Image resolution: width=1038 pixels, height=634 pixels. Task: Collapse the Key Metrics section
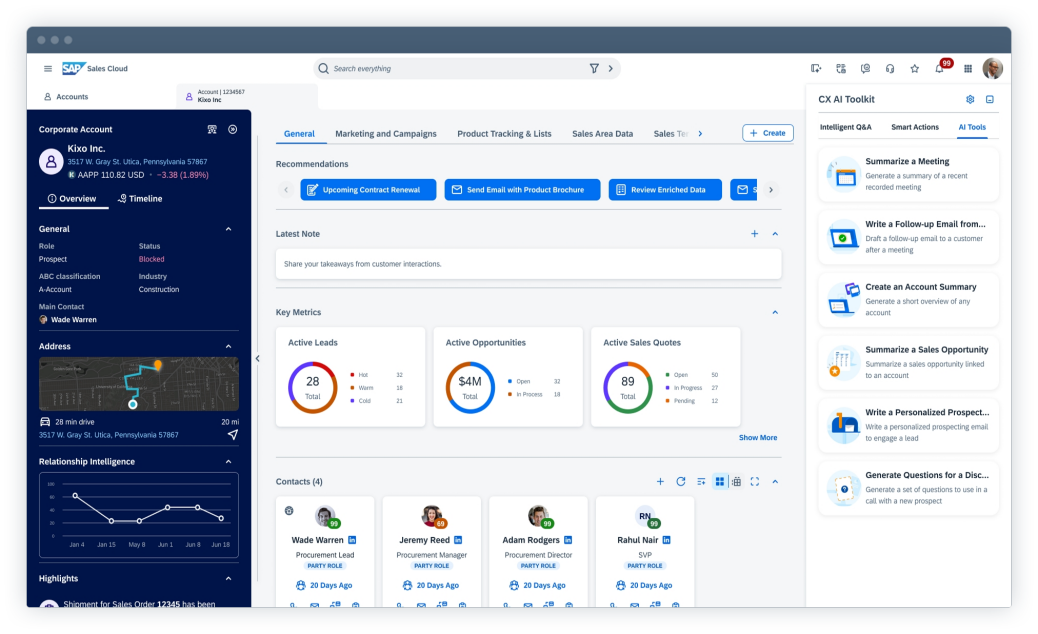[x=775, y=313]
